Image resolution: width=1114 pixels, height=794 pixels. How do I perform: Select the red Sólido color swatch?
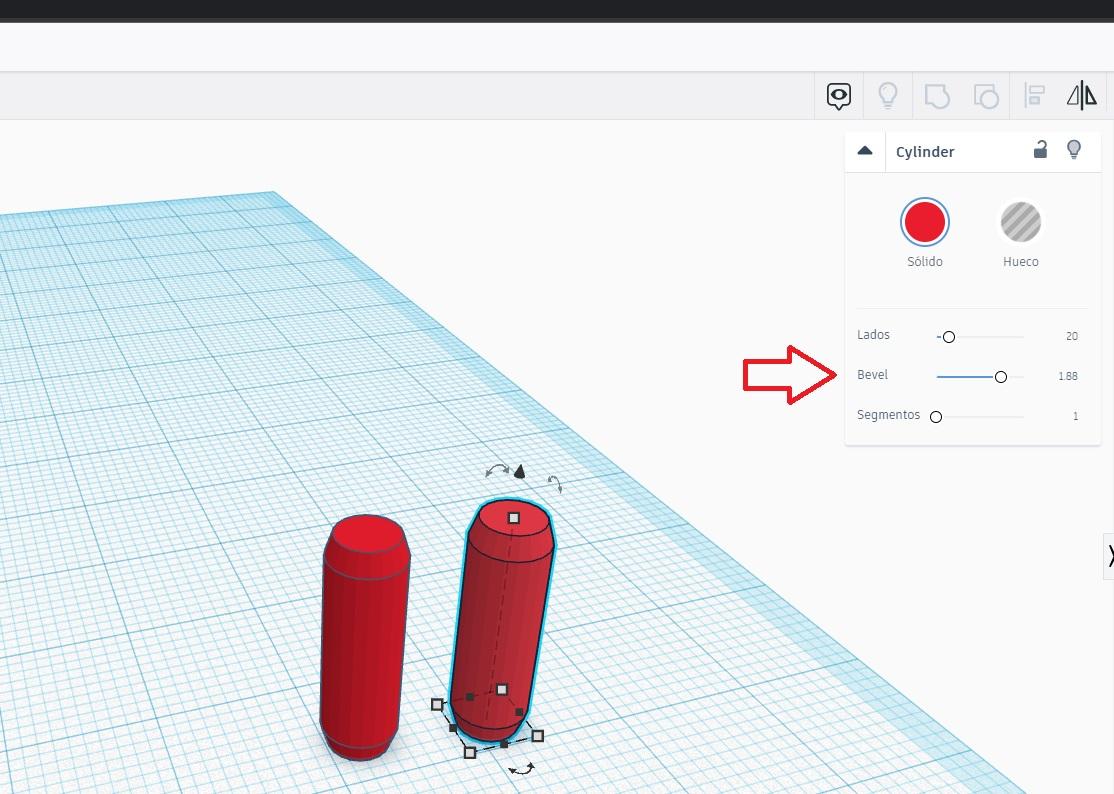pos(924,222)
